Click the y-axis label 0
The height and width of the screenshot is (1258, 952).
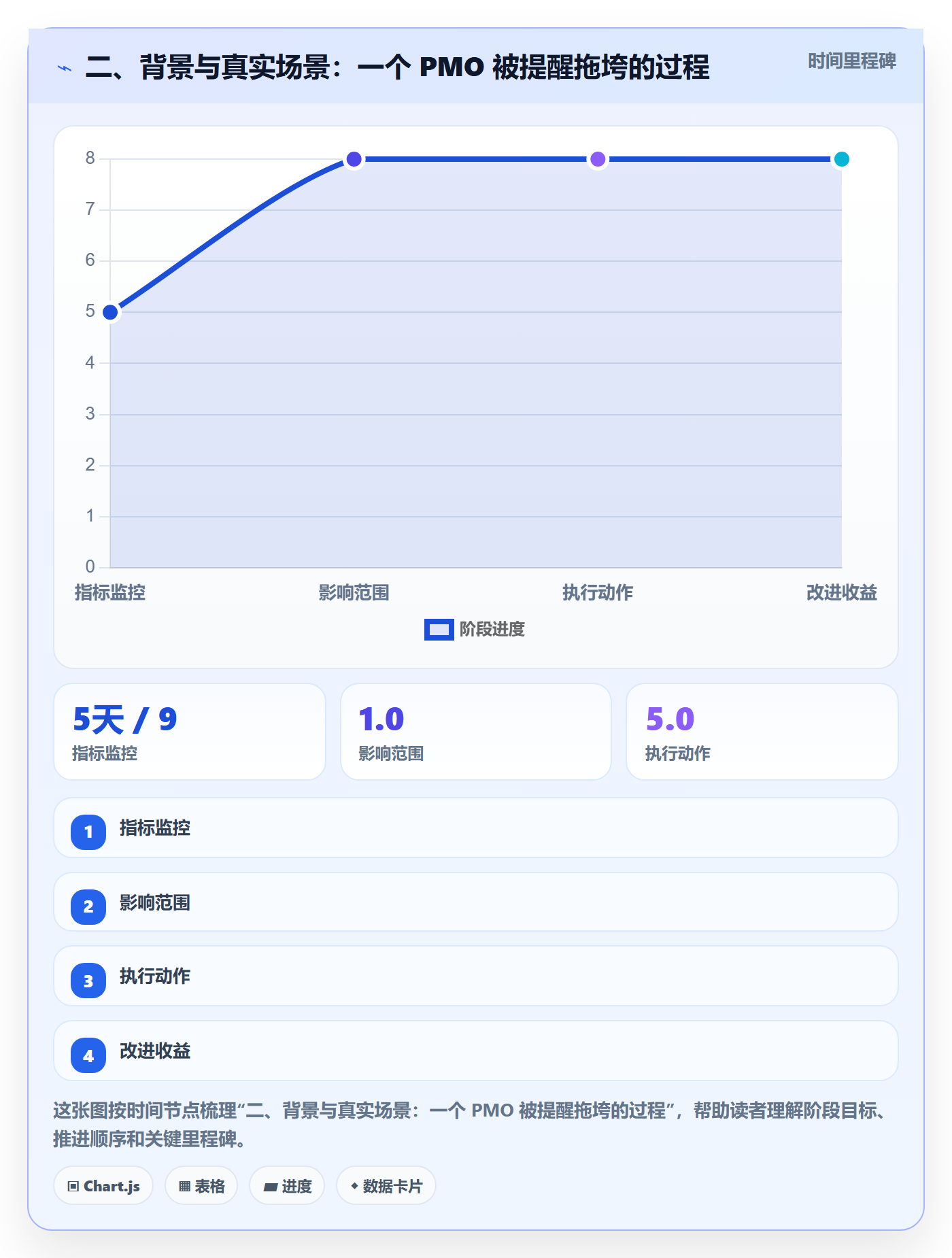(x=90, y=566)
